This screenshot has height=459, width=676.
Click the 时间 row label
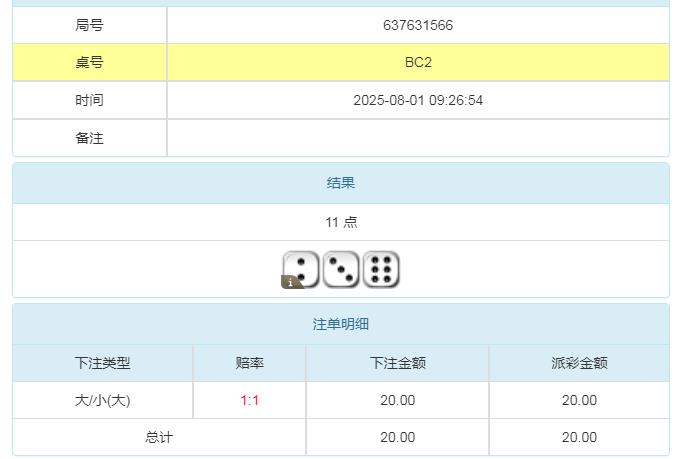tap(89, 100)
